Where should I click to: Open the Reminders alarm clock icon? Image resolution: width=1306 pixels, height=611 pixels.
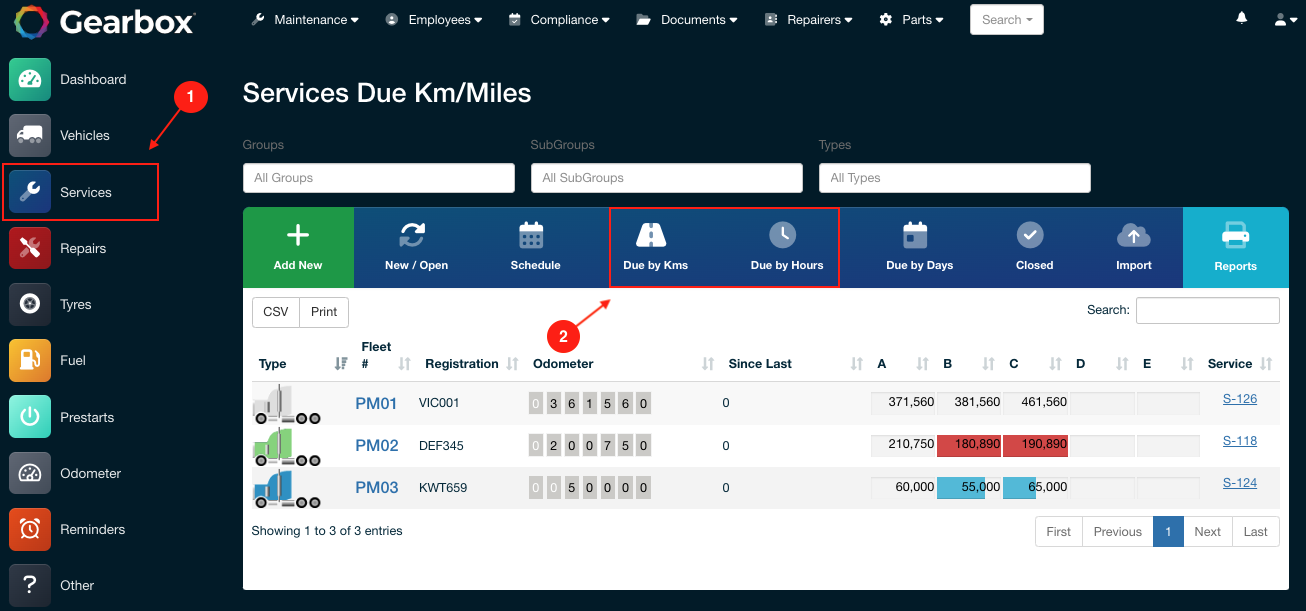[30, 530]
